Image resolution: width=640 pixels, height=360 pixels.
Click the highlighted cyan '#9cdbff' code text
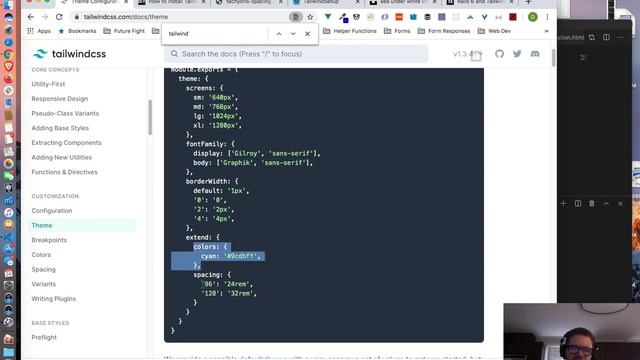click(230, 256)
